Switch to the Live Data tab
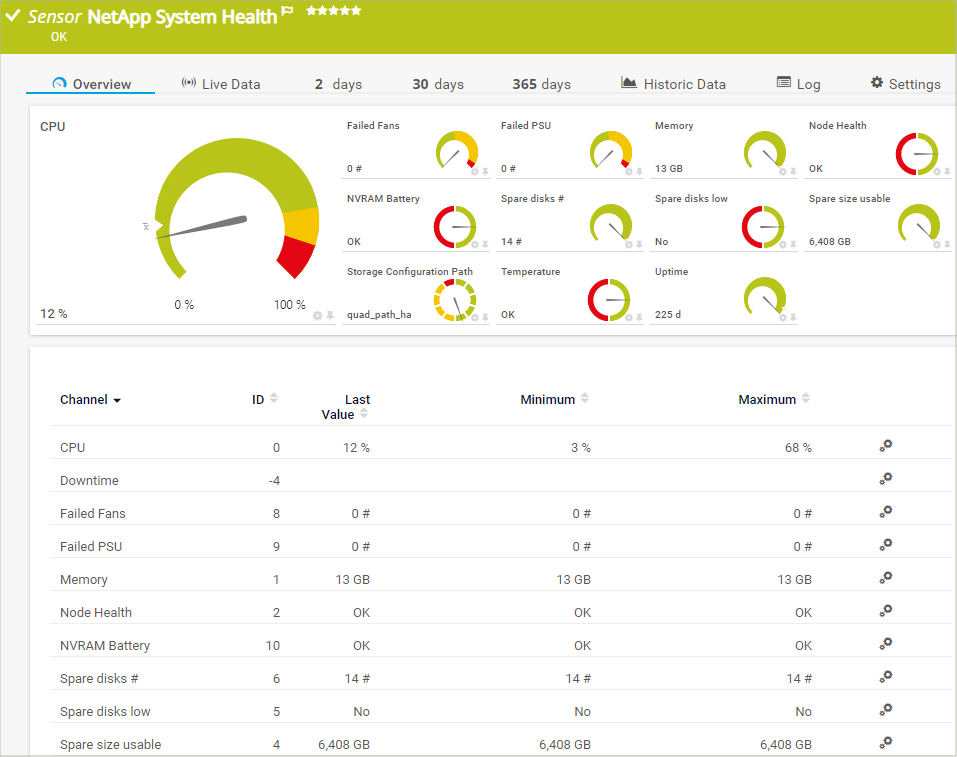957x757 pixels. coord(221,84)
